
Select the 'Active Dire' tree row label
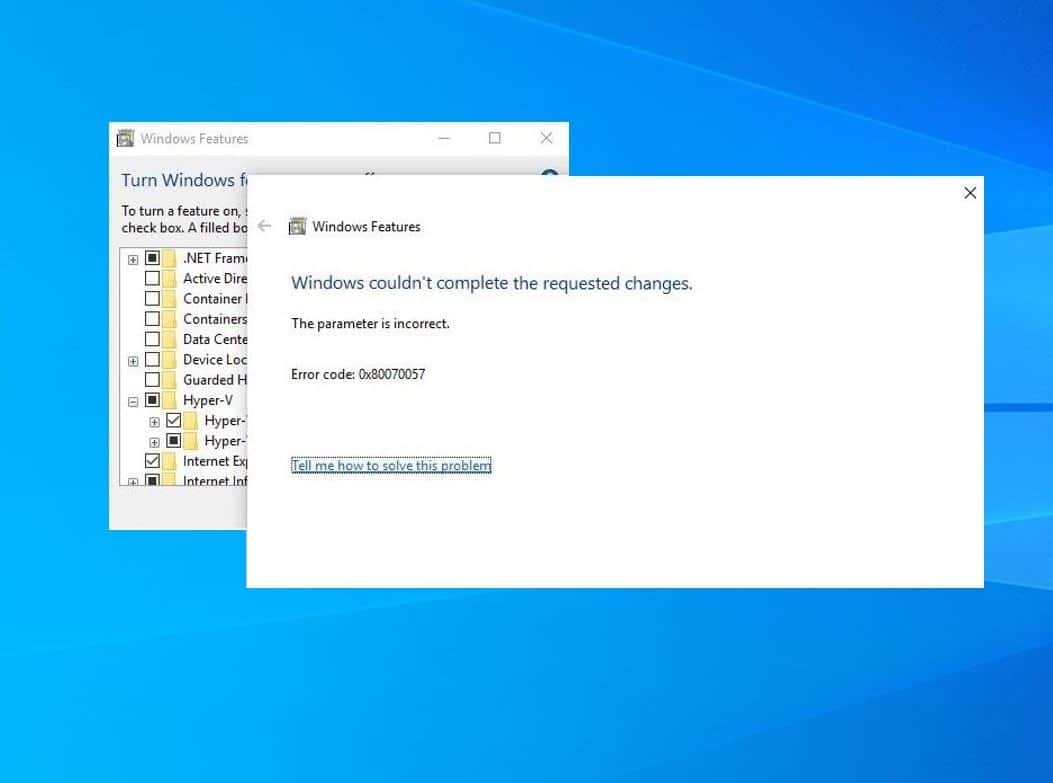click(215, 278)
